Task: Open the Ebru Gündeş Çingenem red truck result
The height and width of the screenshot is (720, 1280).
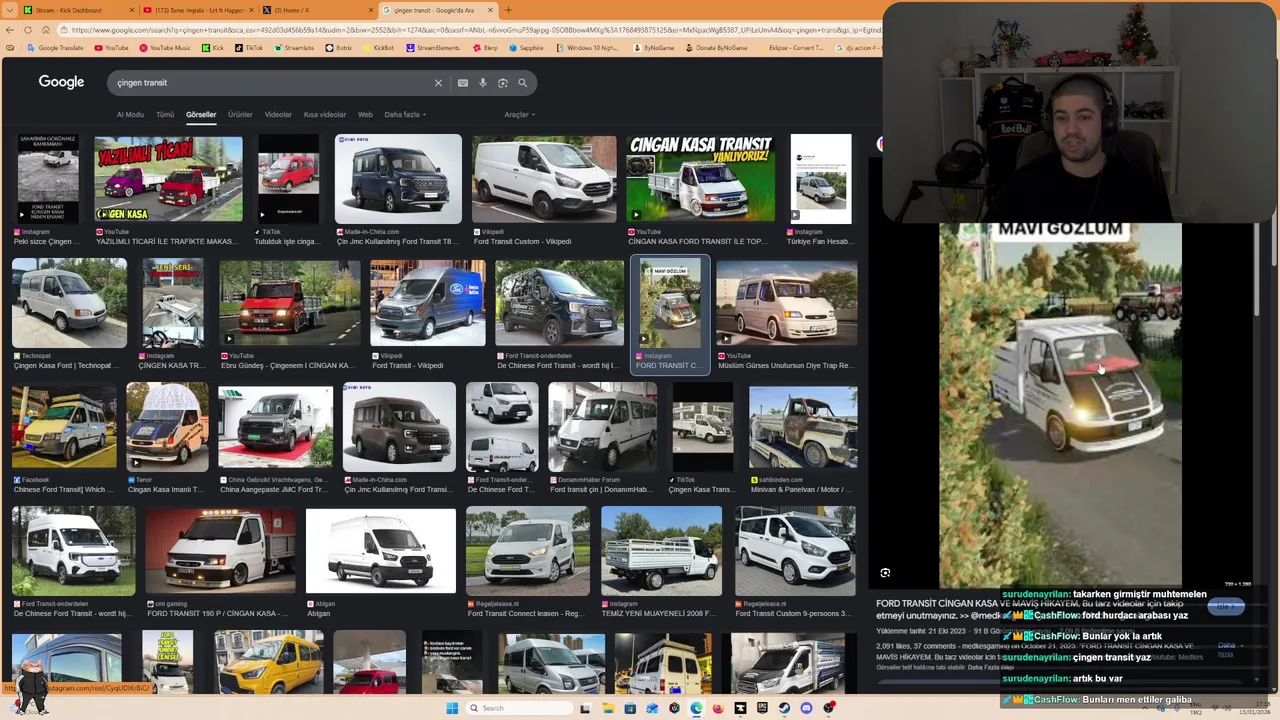Action: (290, 303)
